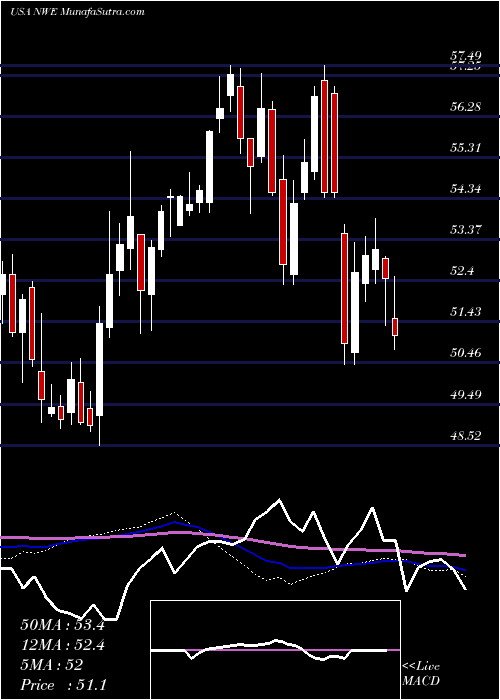The width and height of the screenshot is (500, 700).
Task: Select the 50MA : 53.4 readout
Action: click(x=62, y=625)
